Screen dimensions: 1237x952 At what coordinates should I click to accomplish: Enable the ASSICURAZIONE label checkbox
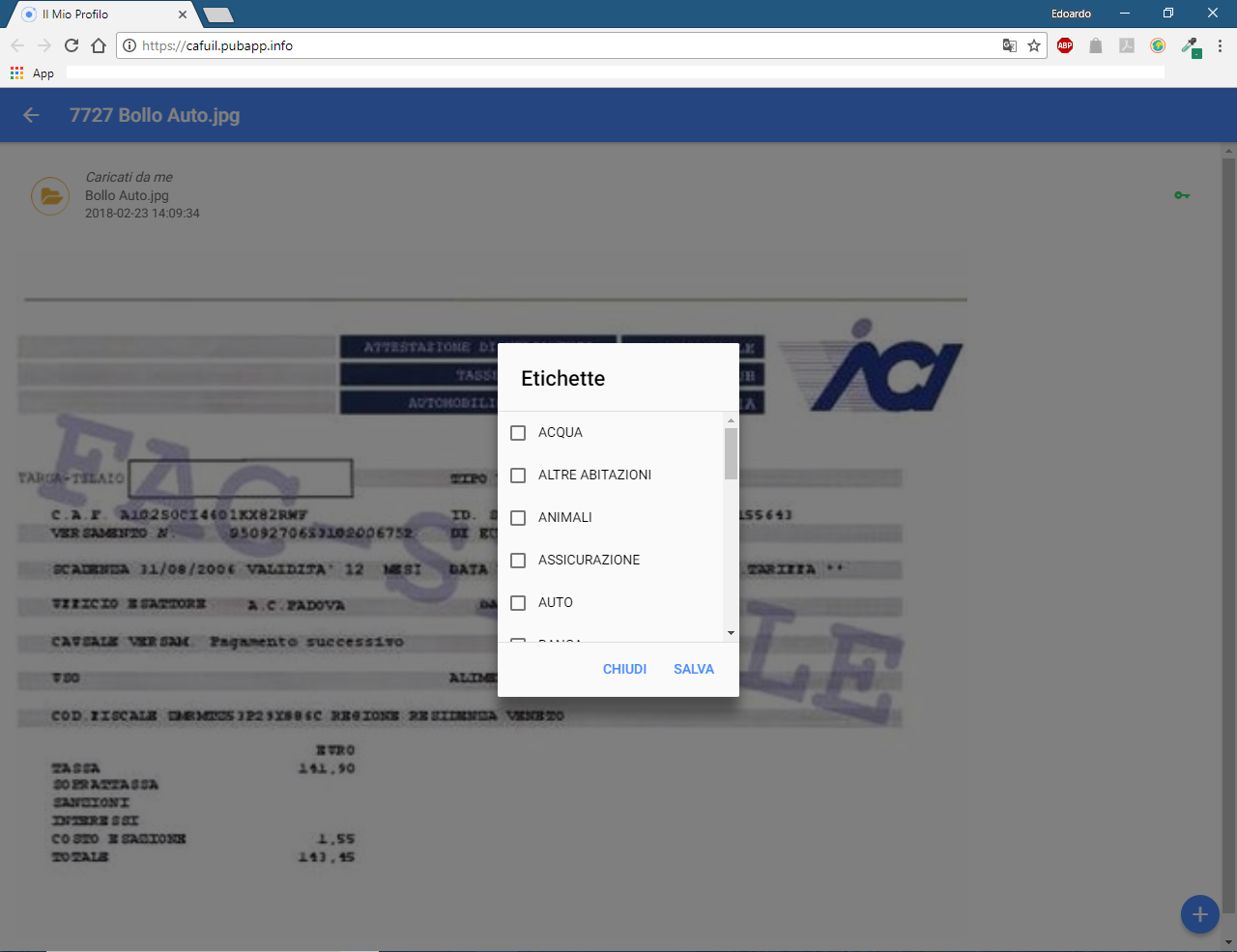[518, 561]
